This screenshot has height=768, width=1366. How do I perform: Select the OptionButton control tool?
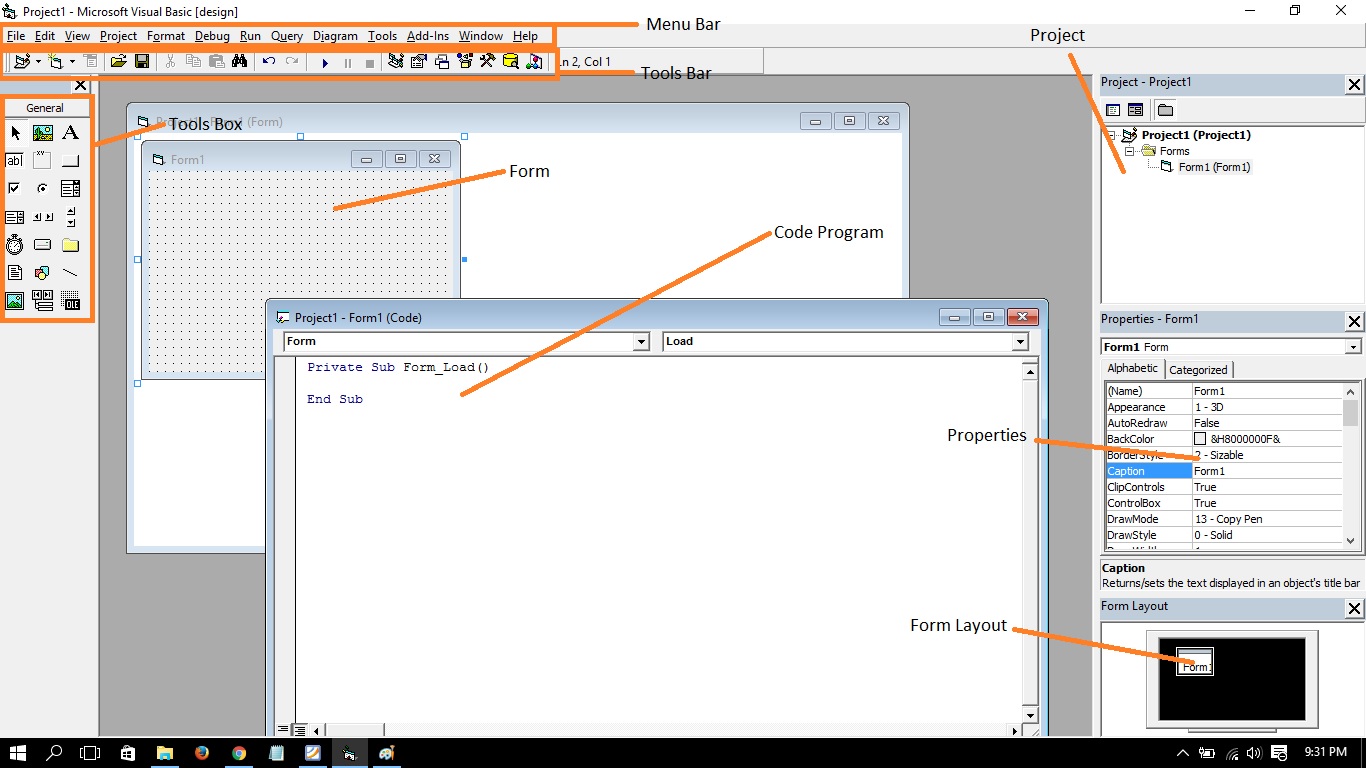tap(42, 188)
